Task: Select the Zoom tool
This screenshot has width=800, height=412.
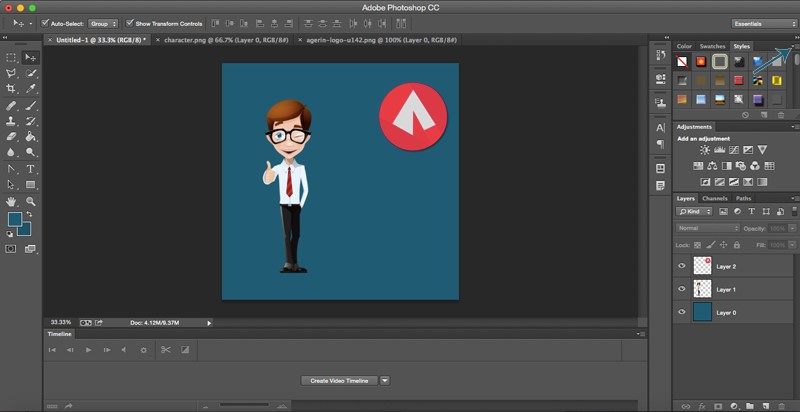Action: click(x=31, y=201)
